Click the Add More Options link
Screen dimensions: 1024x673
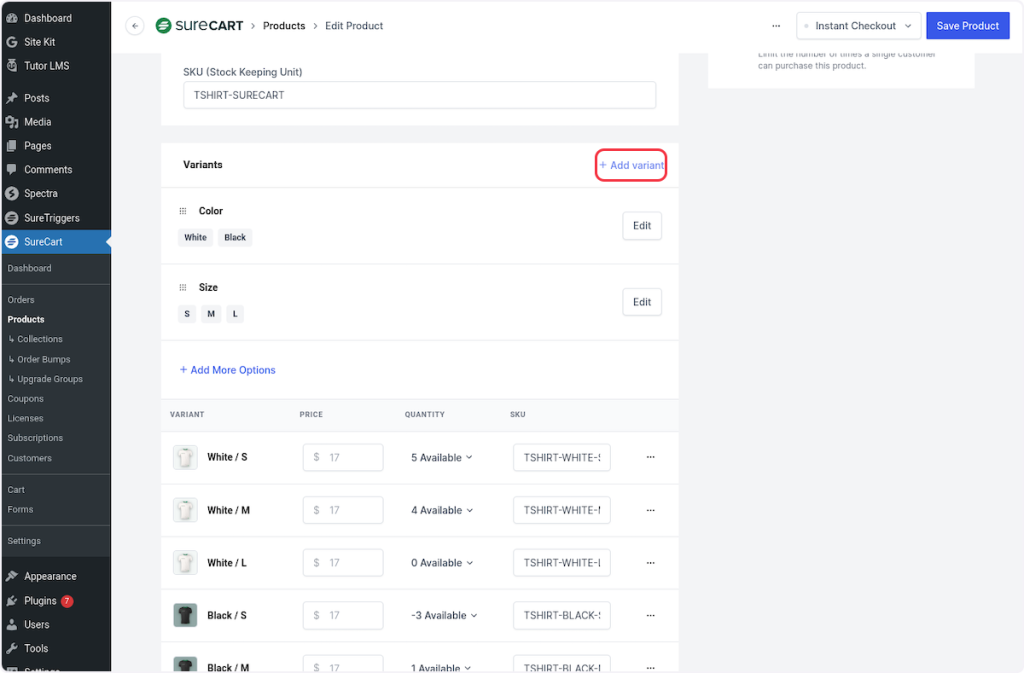coord(227,370)
